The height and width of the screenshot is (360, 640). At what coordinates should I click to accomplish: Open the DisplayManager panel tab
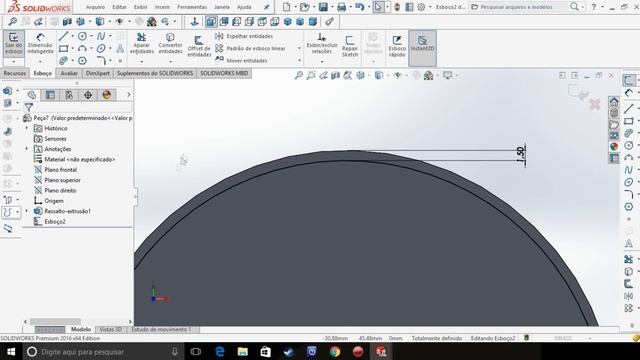tap(107, 95)
